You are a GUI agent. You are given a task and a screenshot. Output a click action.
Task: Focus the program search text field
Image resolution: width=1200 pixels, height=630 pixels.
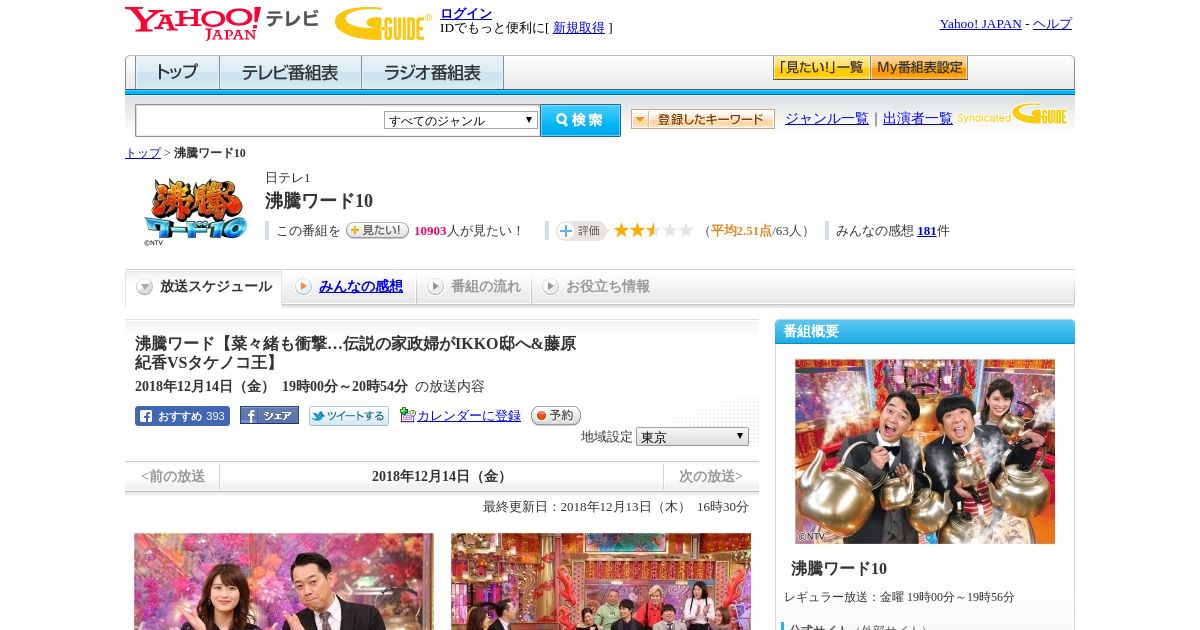click(260, 120)
